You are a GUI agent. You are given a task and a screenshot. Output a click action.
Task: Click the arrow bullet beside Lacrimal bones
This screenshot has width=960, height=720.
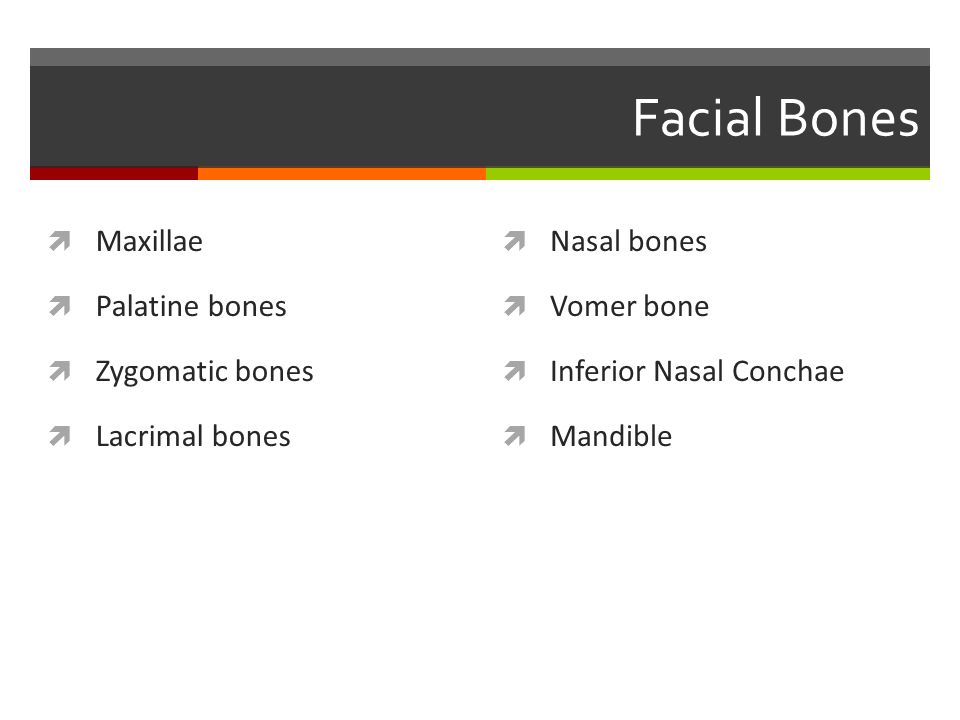pyautogui.click(x=60, y=436)
